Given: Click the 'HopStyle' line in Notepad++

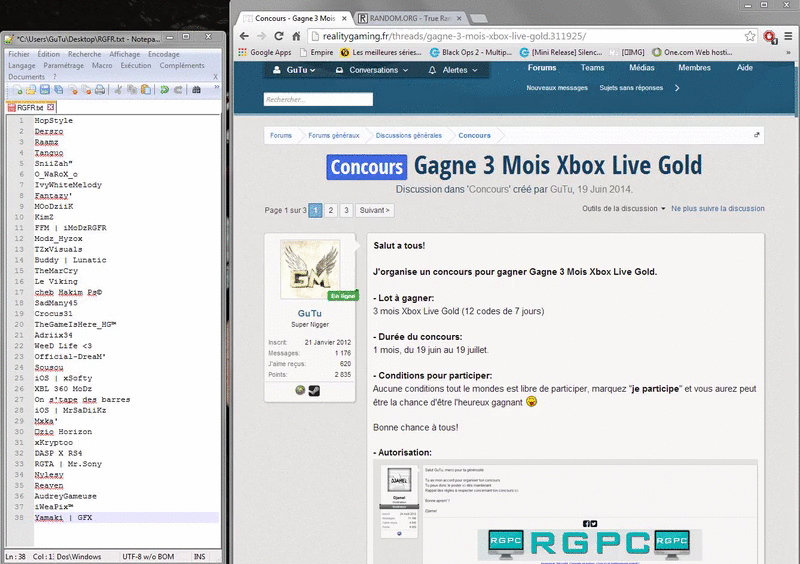Looking at the screenshot, I should pos(54,120).
